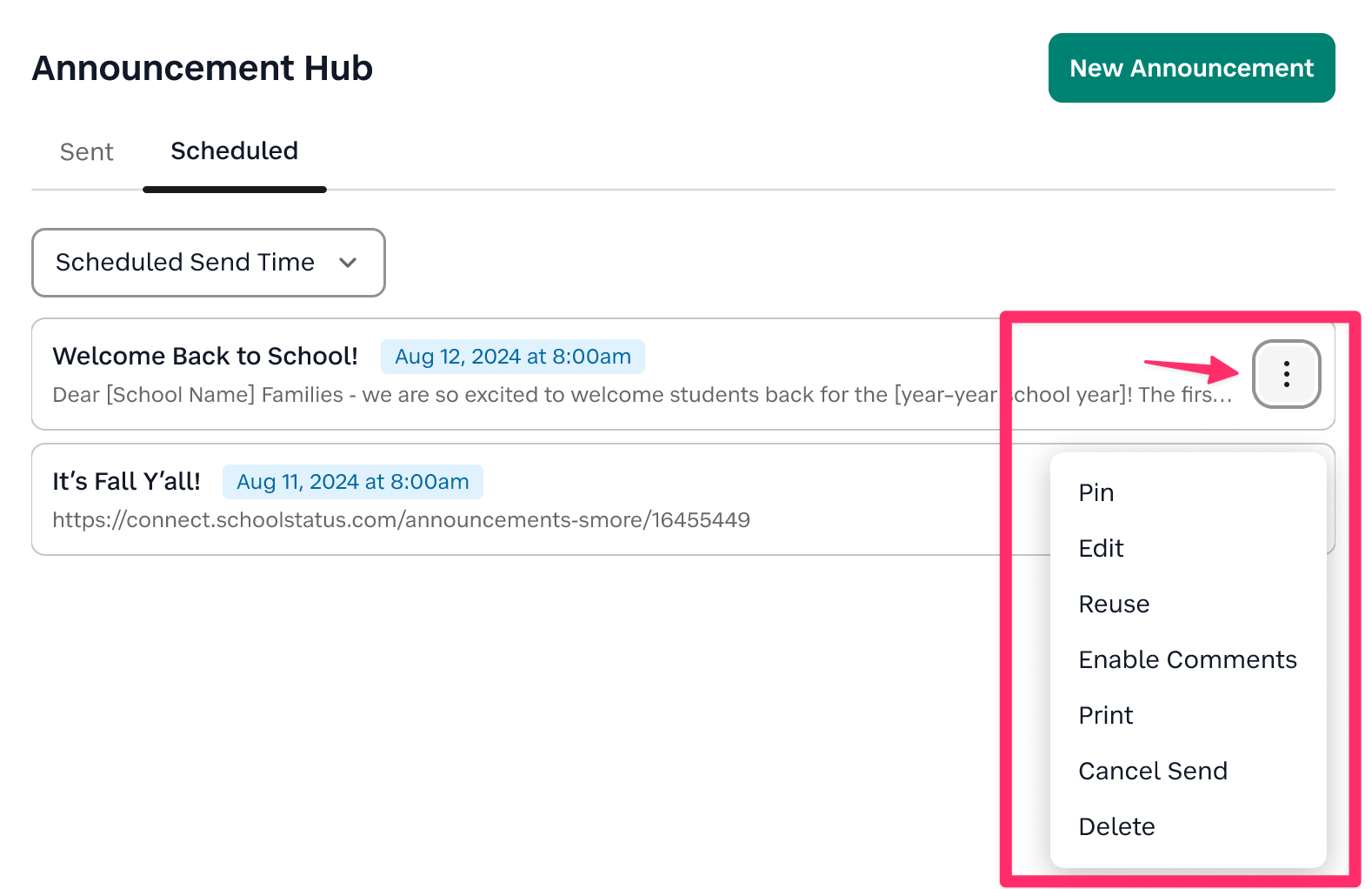Click the Aug 12, 2024 date badge
Screen dimensions: 1372x889
512,357
